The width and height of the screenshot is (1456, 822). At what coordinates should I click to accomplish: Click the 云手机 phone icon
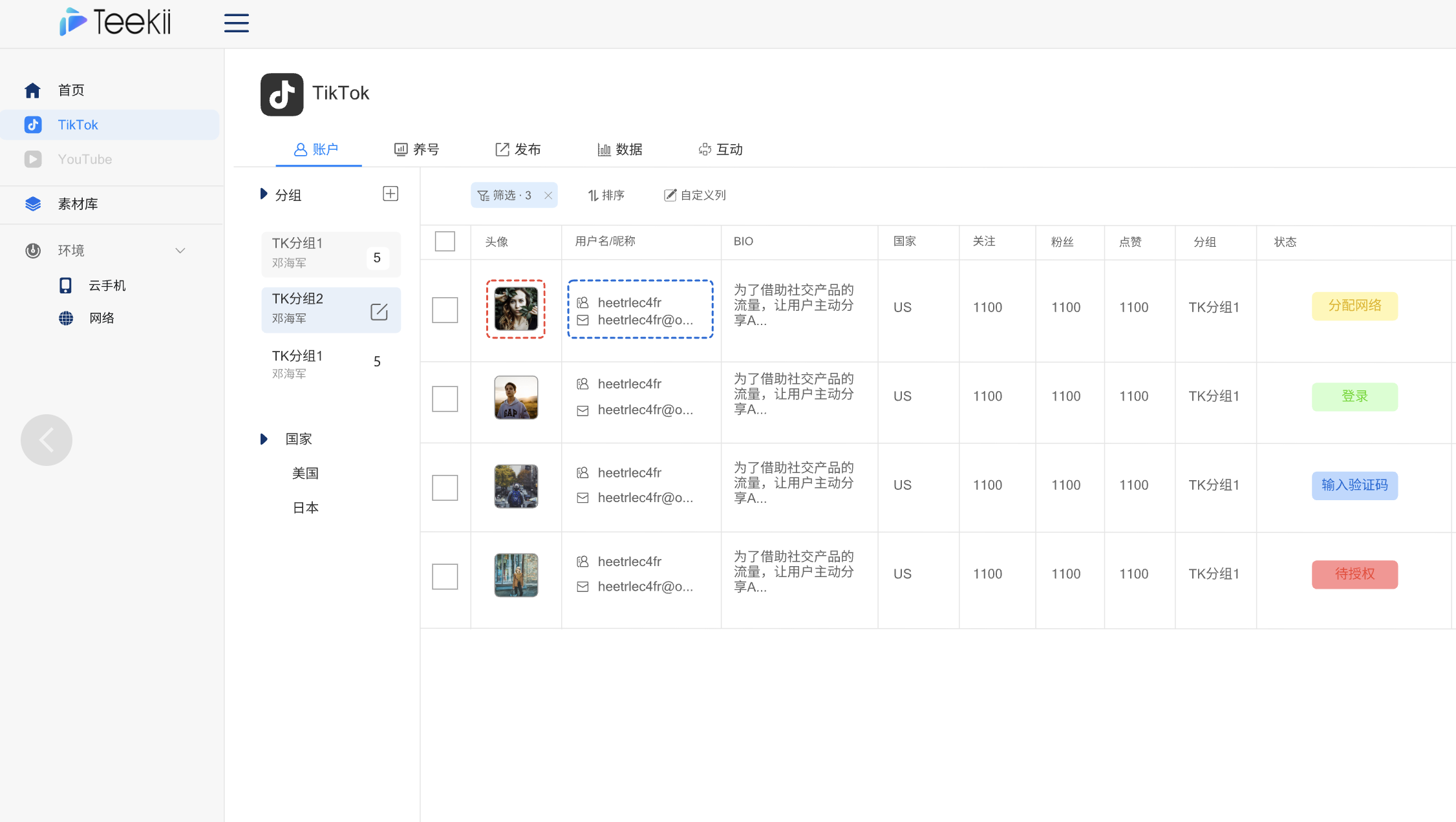(x=65, y=286)
